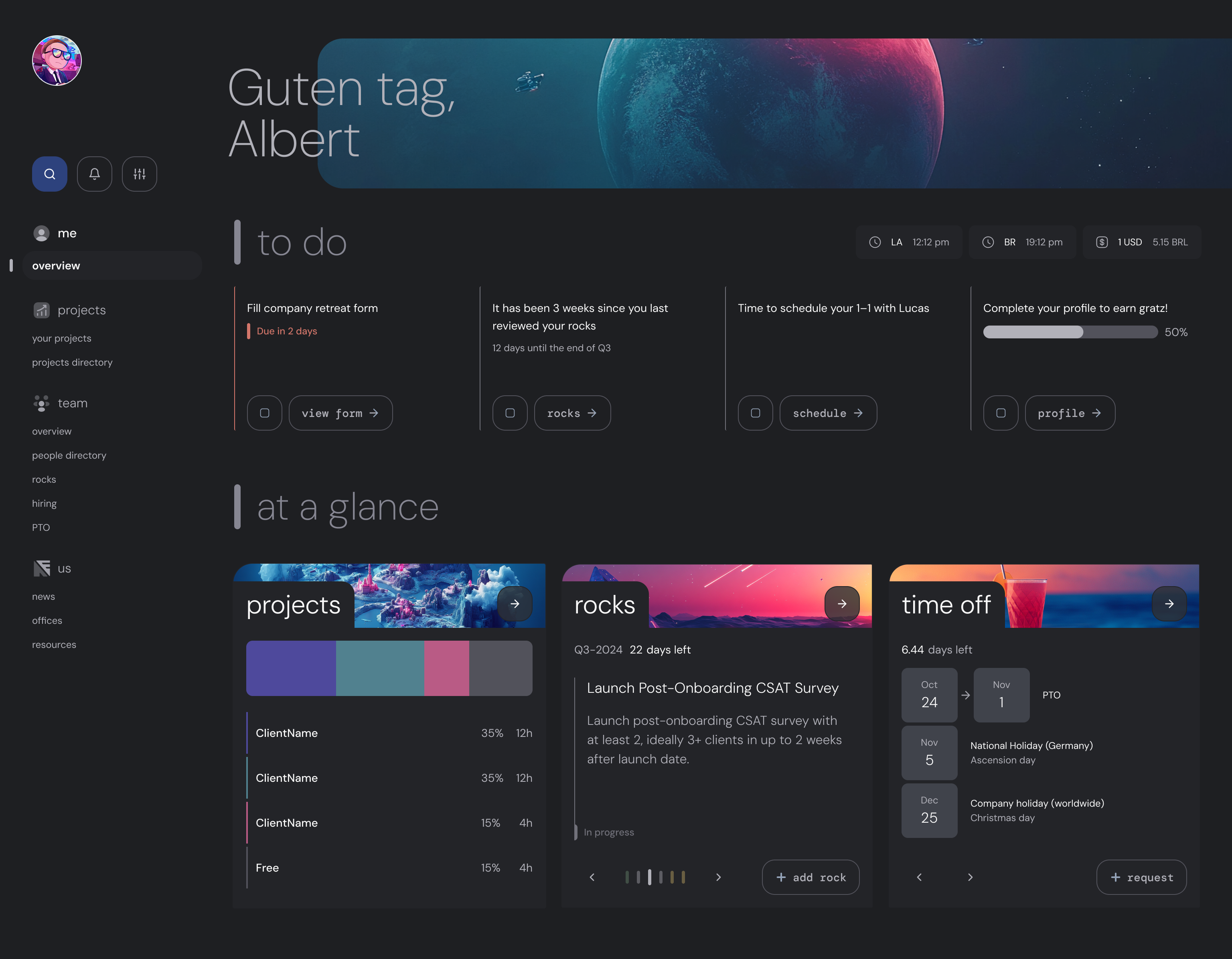Click the left chevron on the rocks carousel
This screenshot has width=1232, height=959.
coord(592,877)
